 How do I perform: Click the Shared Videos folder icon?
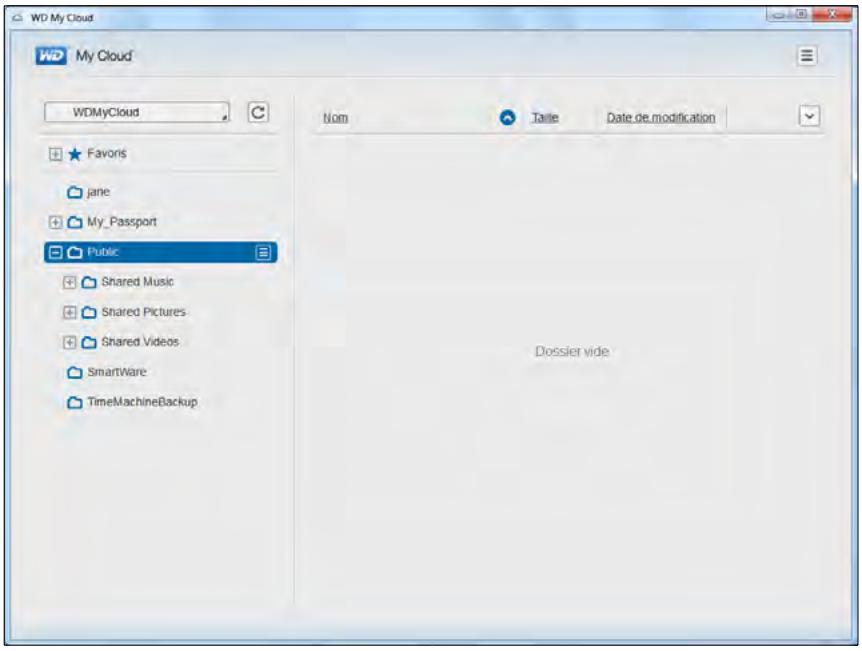(x=89, y=343)
